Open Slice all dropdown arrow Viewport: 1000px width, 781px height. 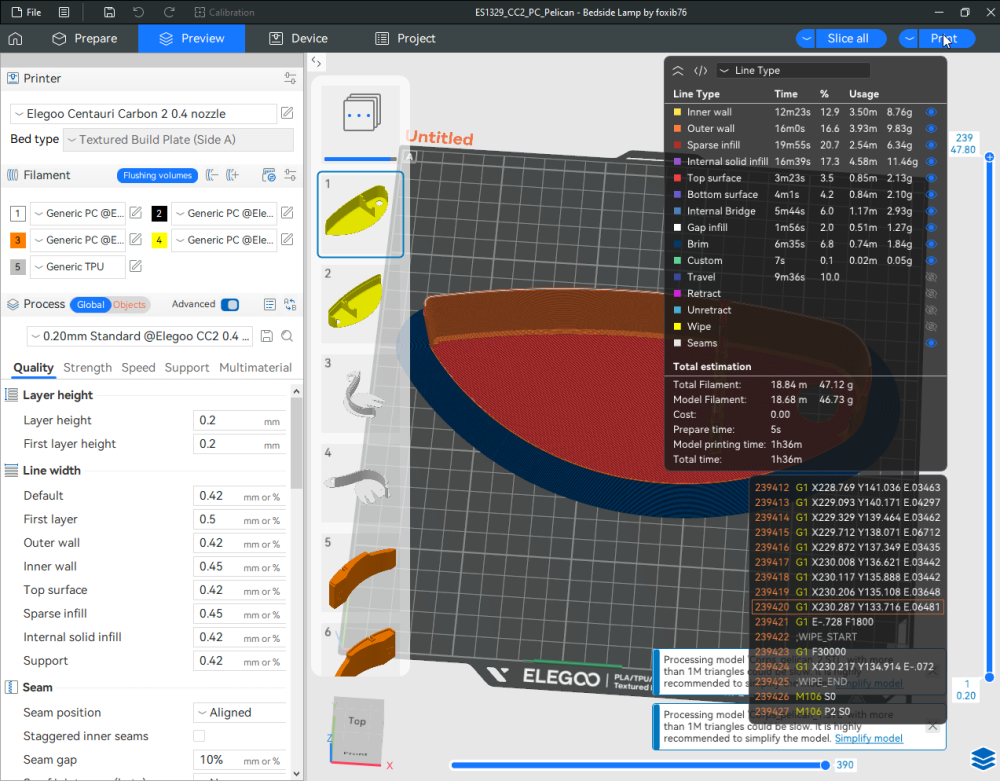tap(806, 38)
